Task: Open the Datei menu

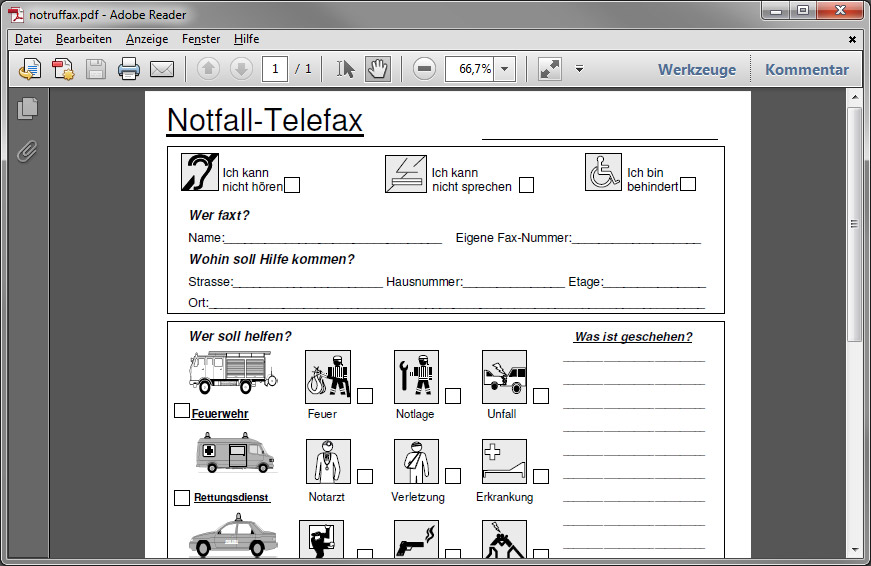Action: pyautogui.click(x=29, y=39)
